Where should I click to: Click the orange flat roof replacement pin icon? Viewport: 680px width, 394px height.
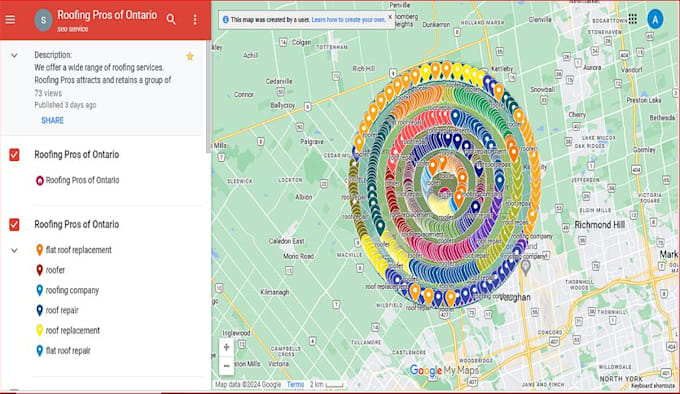point(39,250)
